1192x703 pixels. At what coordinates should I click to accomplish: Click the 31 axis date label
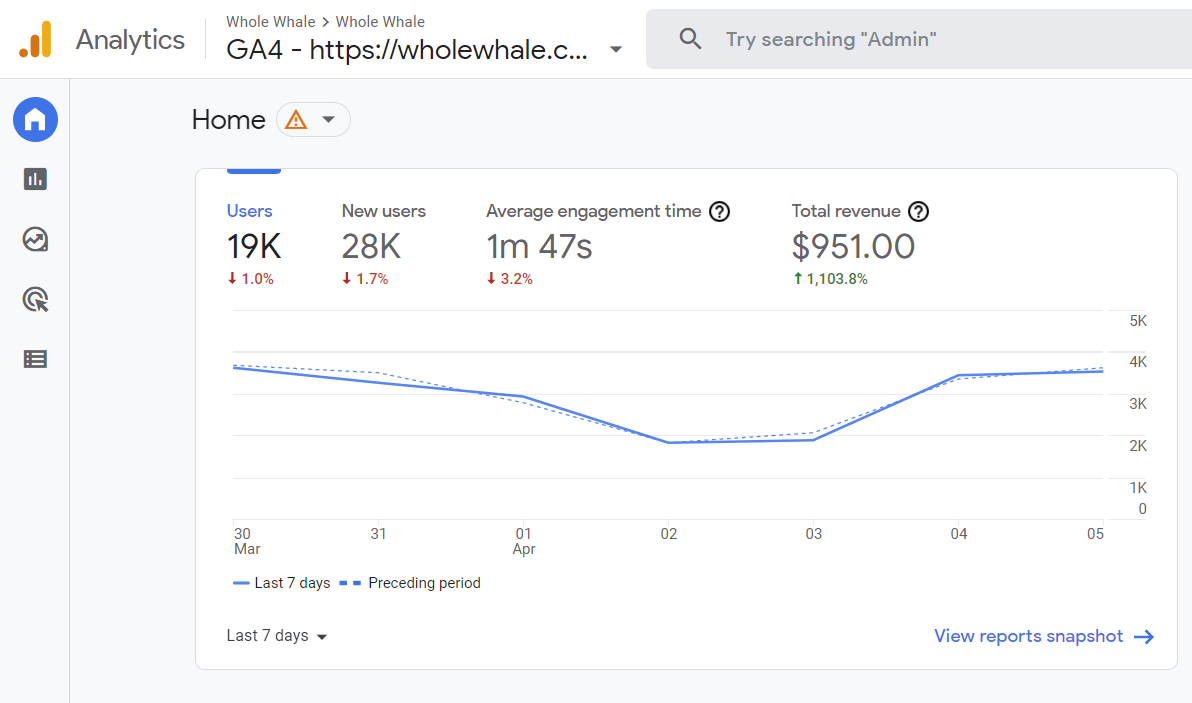tap(378, 534)
